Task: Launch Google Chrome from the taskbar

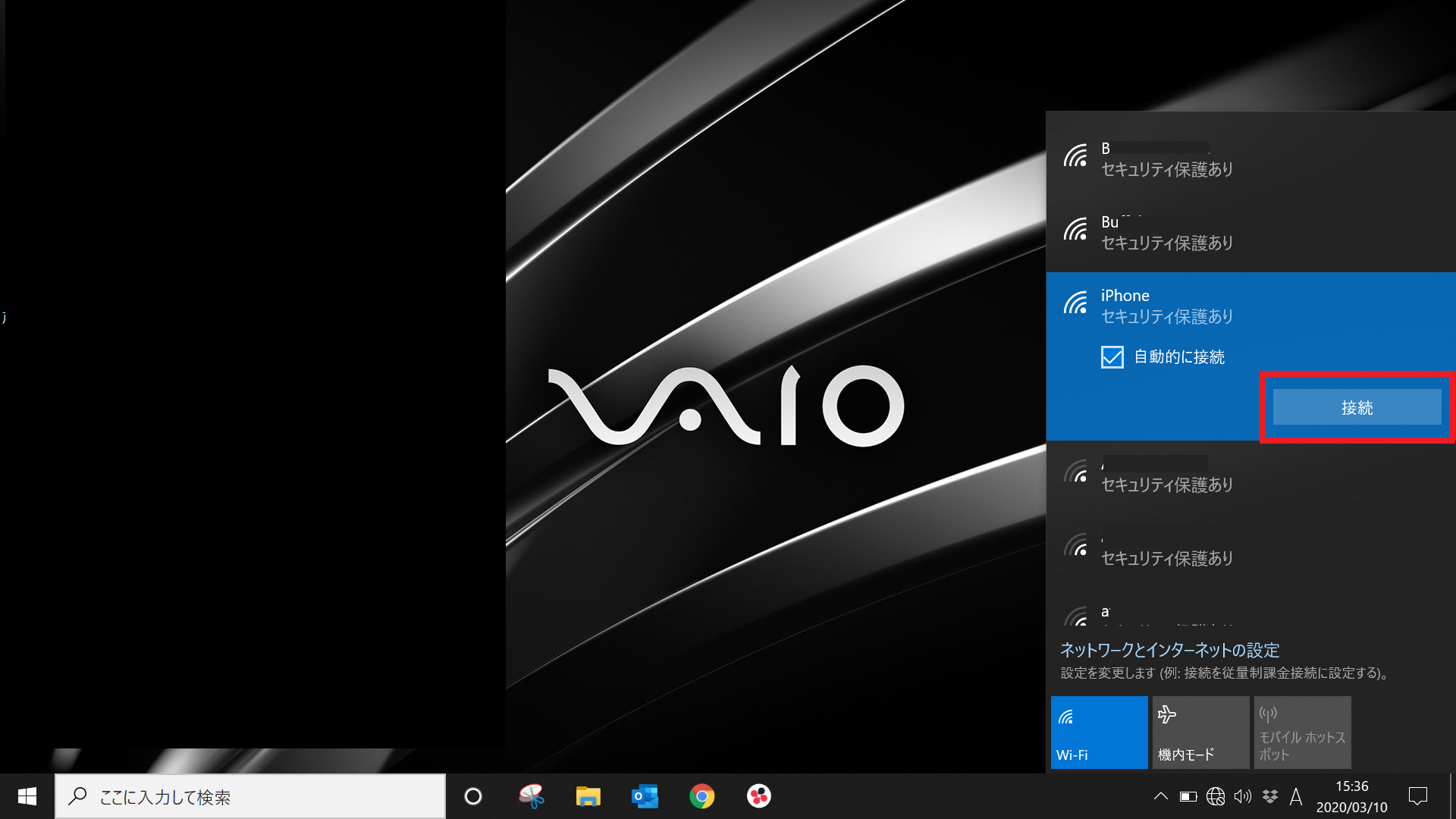Action: click(702, 796)
